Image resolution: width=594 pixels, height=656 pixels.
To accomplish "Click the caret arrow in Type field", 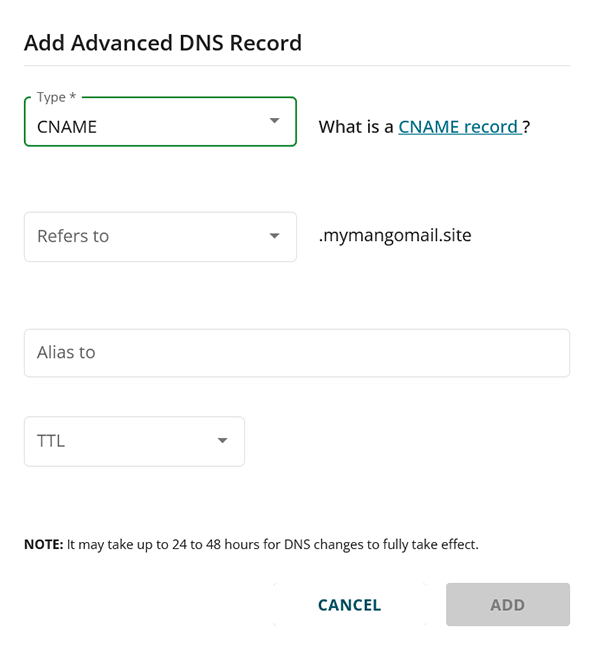I will pyautogui.click(x=274, y=120).
